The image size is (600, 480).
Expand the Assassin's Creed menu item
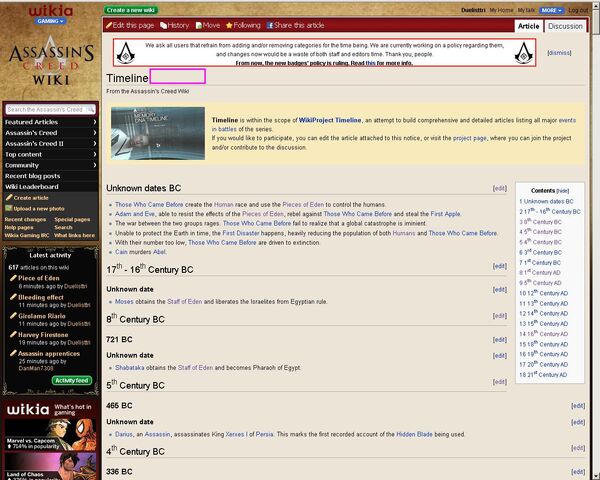(x=51, y=132)
